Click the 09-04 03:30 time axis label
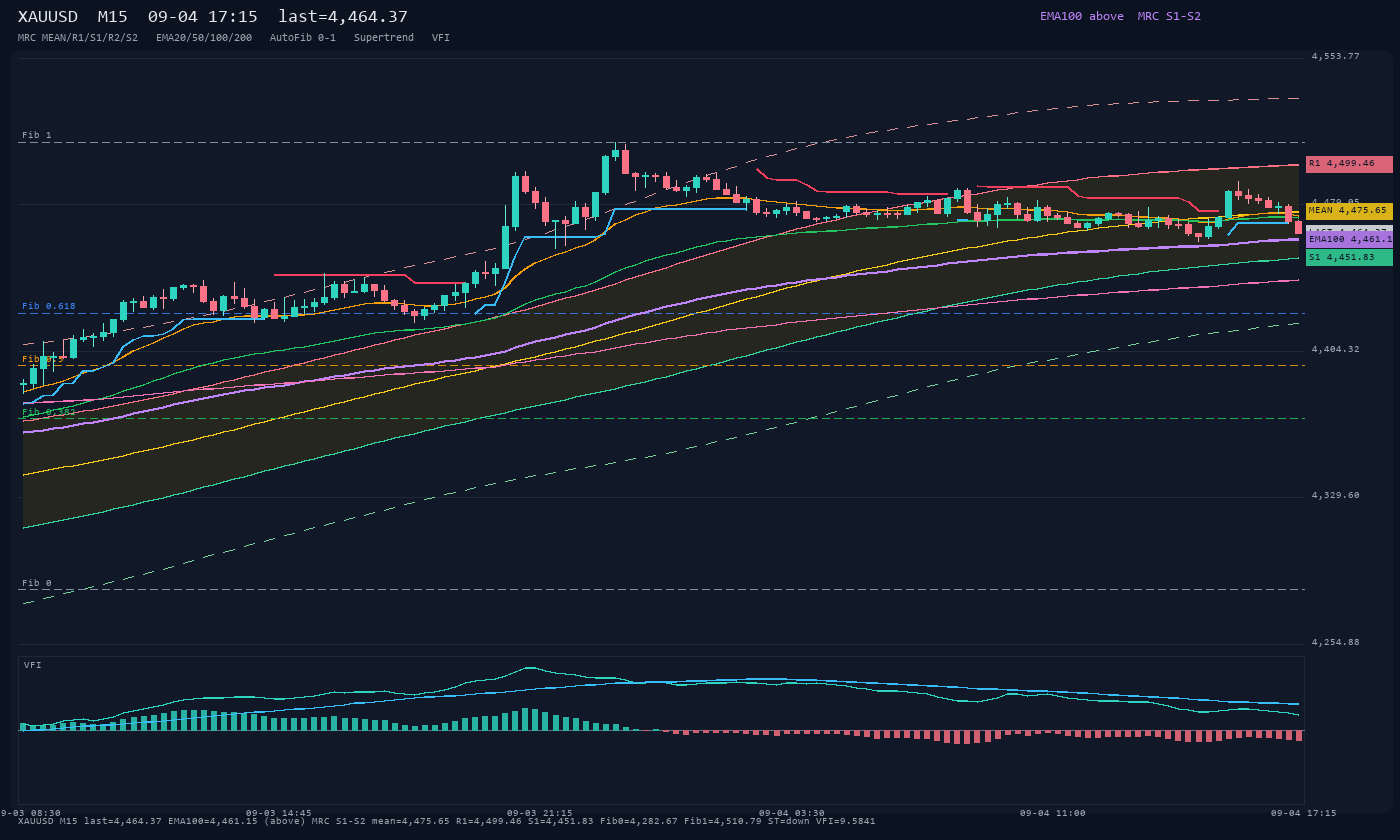The image size is (1400, 840). (x=792, y=813)
